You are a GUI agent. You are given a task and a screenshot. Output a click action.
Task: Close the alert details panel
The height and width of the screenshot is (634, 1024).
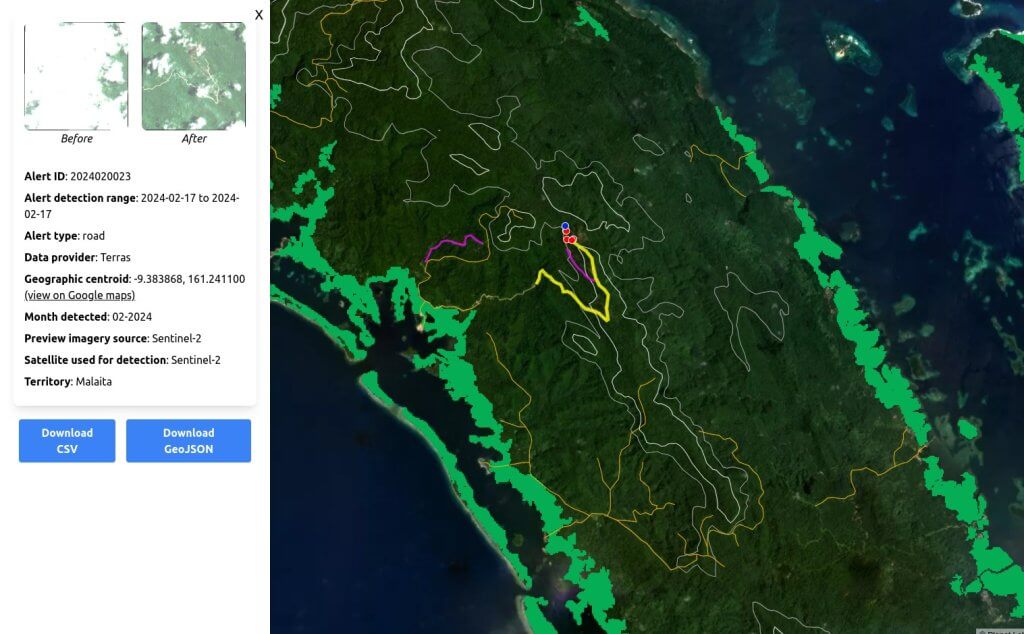click(x=259, y=14)
